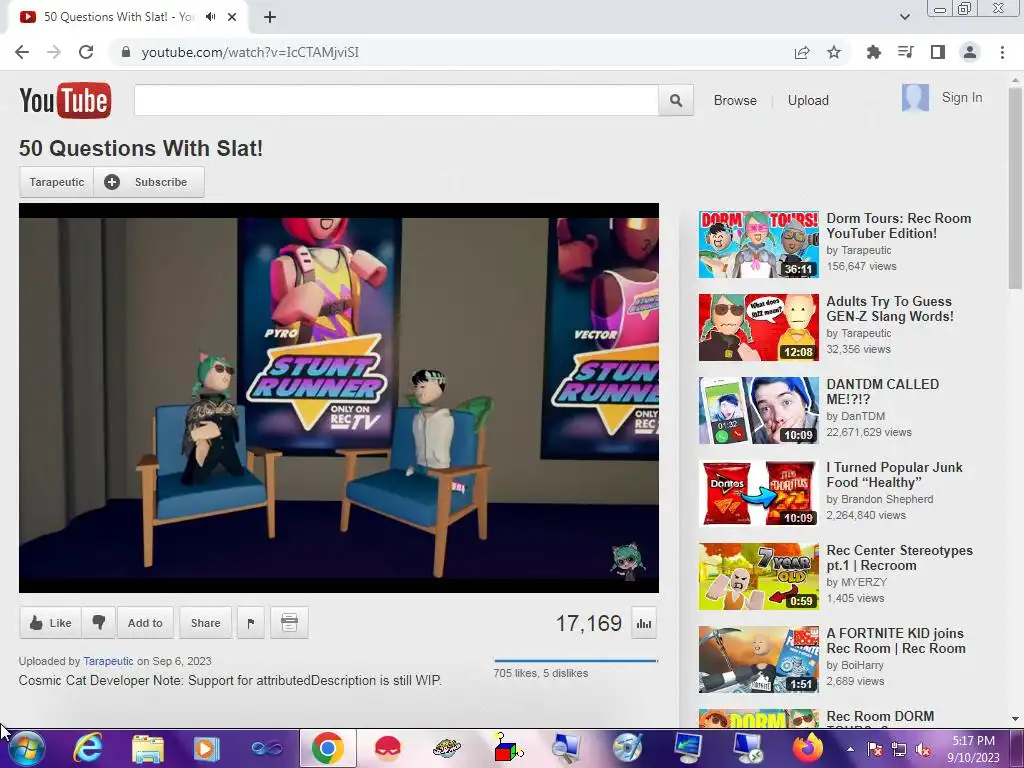
Task: Click the Sign In avatar image
Action: click(x=915, y=98)
